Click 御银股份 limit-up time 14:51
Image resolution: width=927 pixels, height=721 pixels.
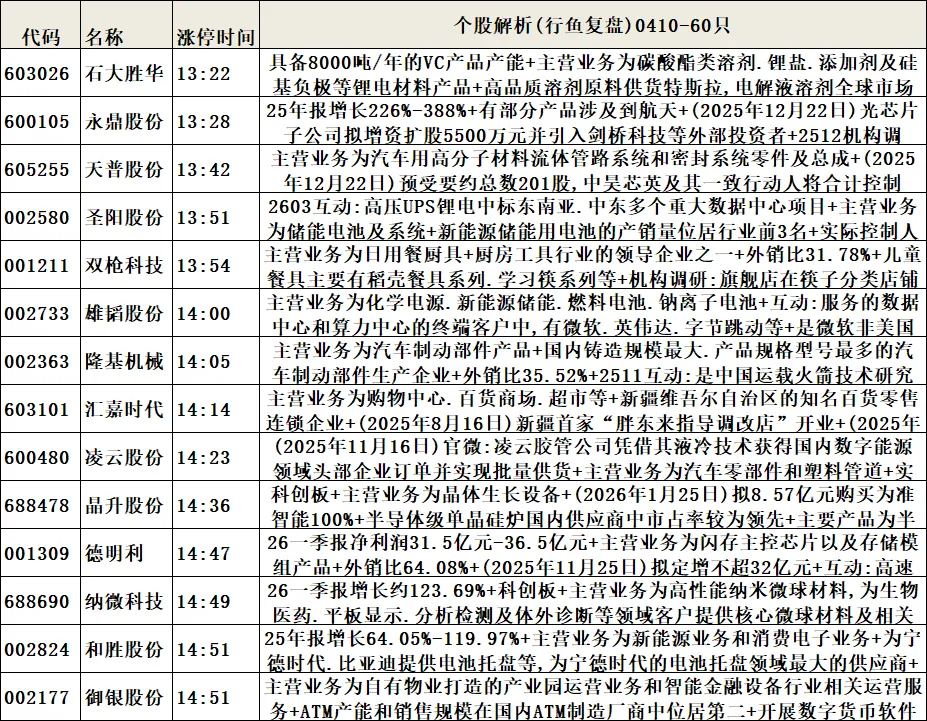pos(203,698)
